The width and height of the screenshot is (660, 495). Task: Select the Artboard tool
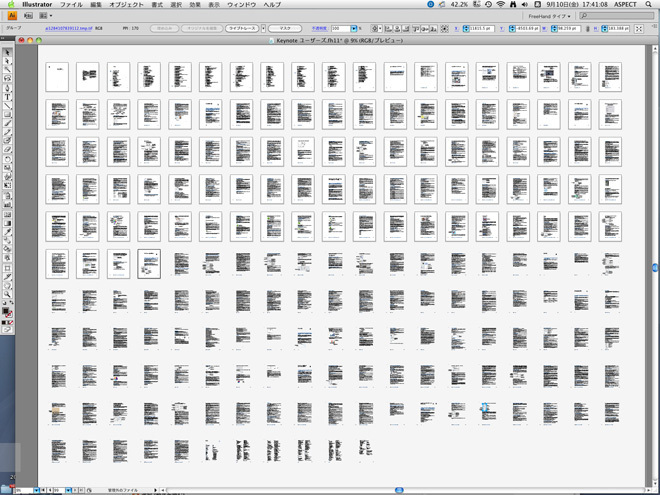pos(7,269)
